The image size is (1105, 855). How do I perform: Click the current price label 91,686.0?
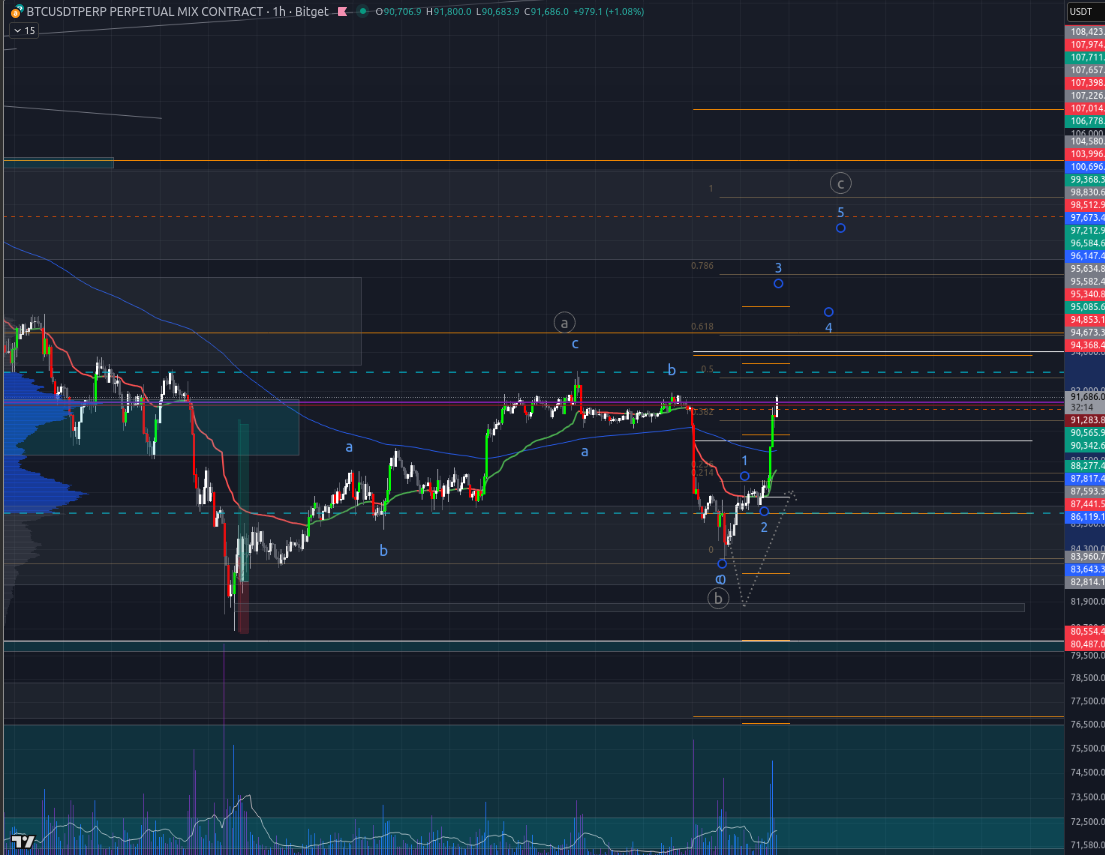point(1085,396)
